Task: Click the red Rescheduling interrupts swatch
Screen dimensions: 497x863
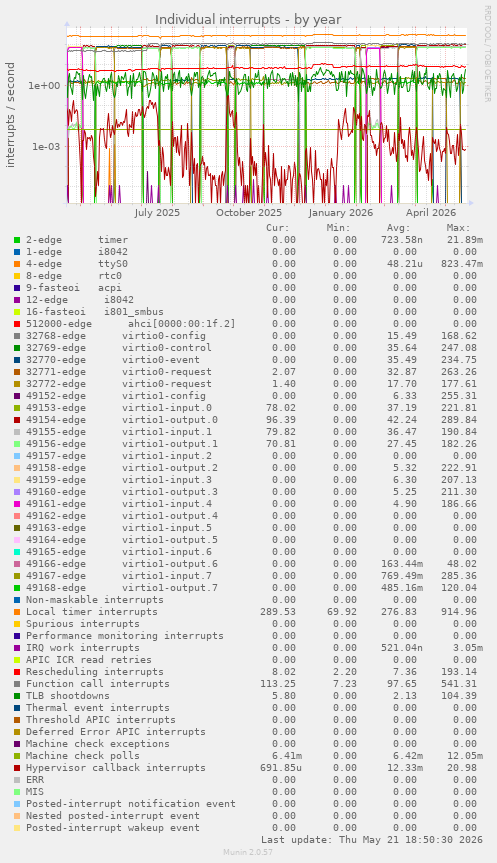Action: pyautogui.click(x=17, y=672)
